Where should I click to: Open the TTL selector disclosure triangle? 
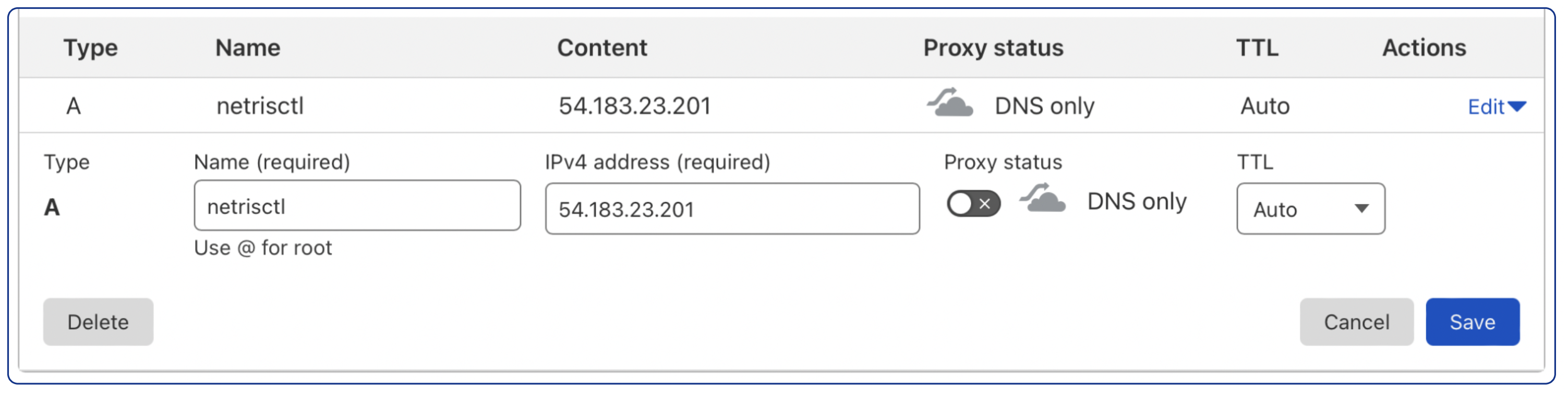pyautogui.click(x=1361, y=208)
